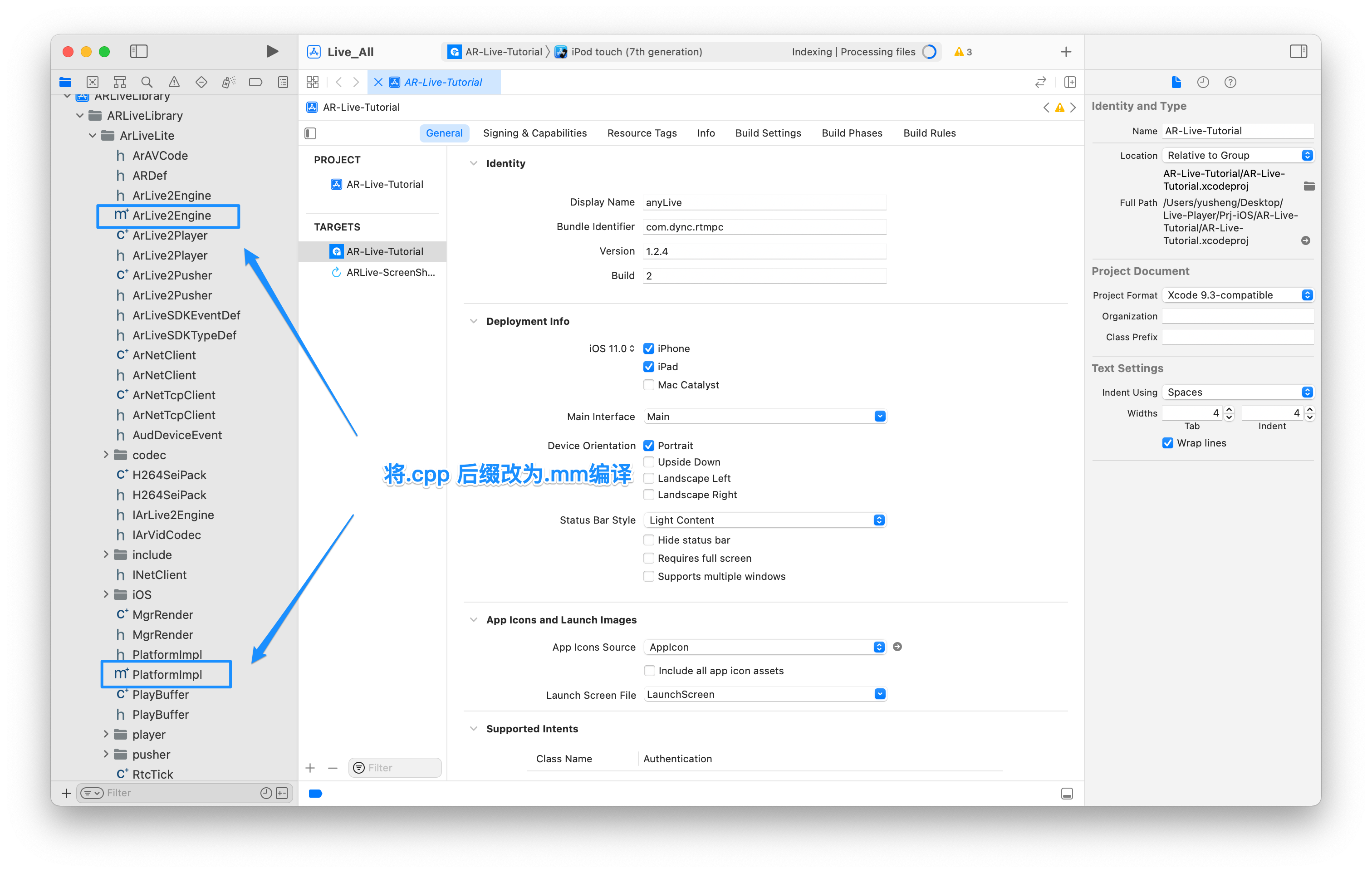Open the related items grid icon
The height and width of the screenshot is (873, 1372).
click(312, 82)
